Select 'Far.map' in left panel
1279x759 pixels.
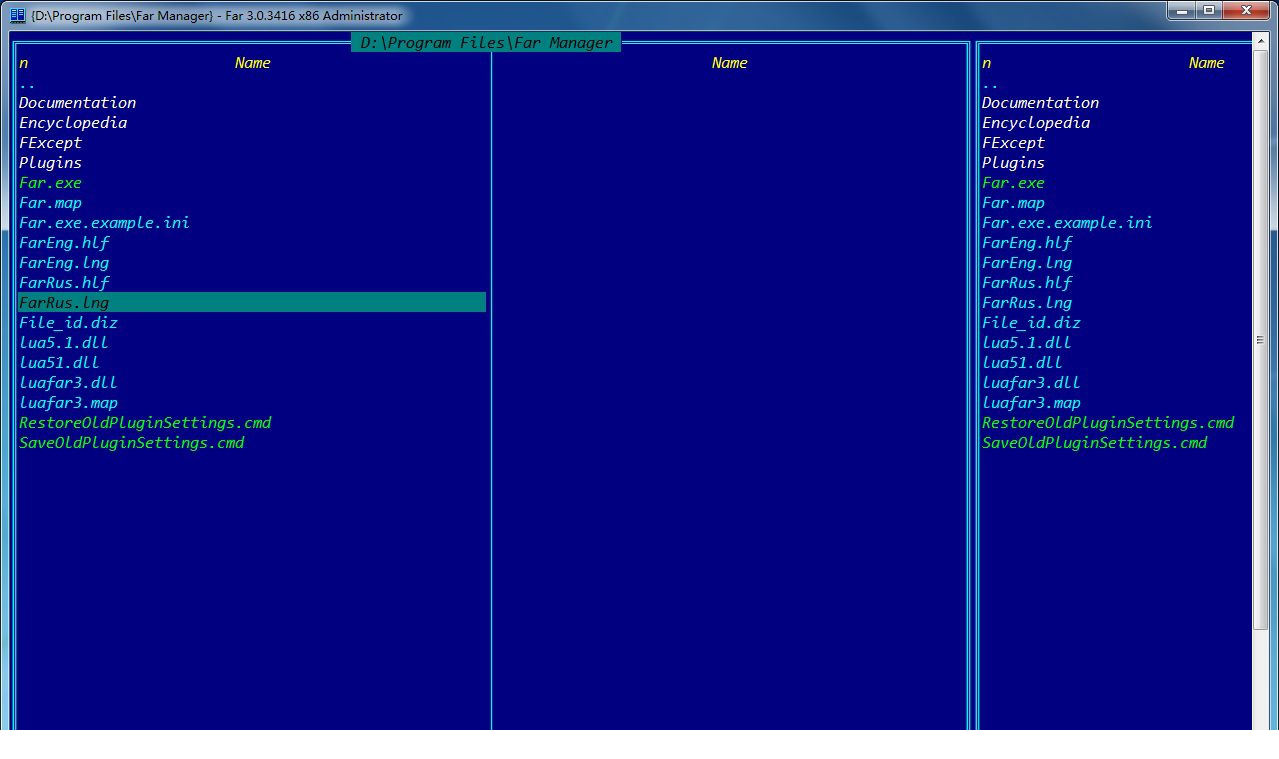click(50, 203)
